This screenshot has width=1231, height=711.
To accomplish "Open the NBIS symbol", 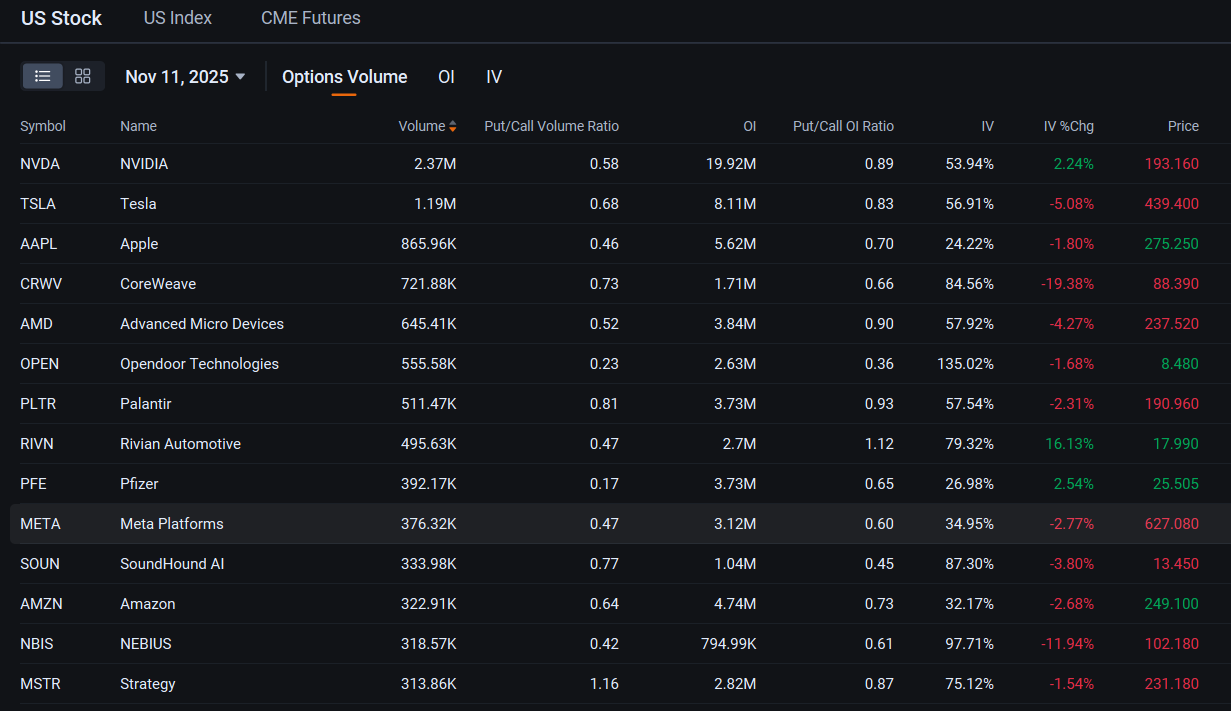I will click(x=37, y=644).
